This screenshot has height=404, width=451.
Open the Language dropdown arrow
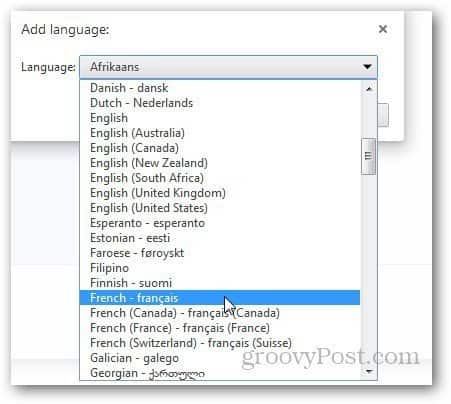[367, 67]
